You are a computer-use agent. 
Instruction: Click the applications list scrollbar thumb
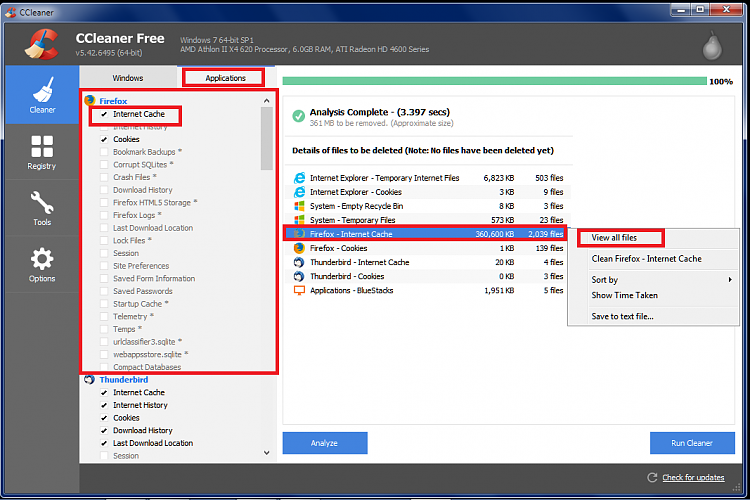point(266,138)
